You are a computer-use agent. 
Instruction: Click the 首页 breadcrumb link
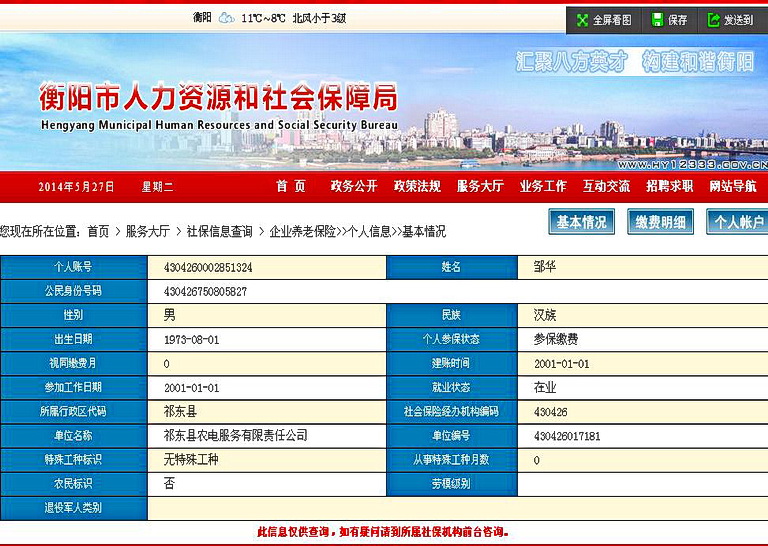tap(98, 231)
